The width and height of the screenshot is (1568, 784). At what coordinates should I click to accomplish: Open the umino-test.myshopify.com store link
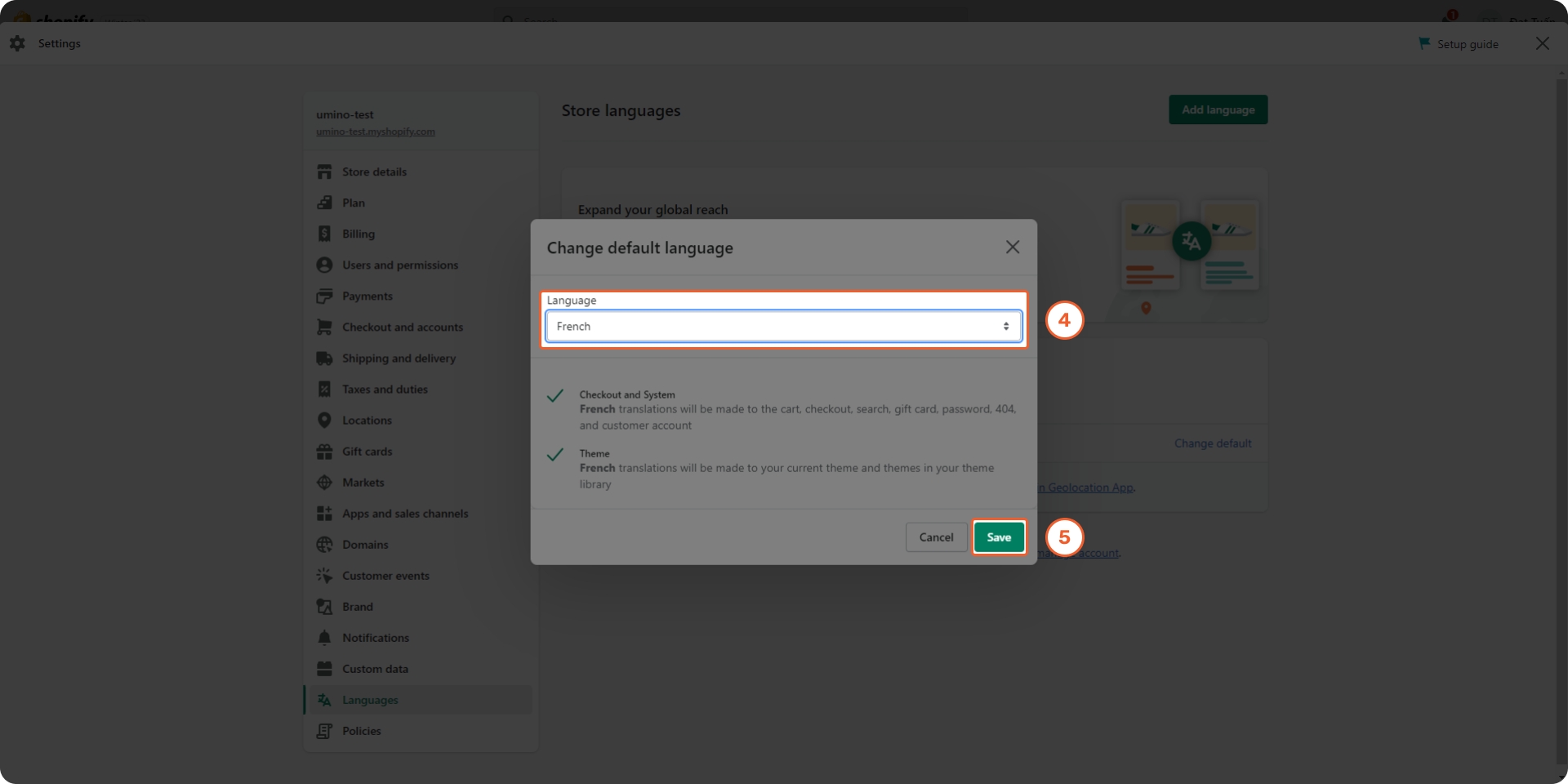tap(375, 131)
